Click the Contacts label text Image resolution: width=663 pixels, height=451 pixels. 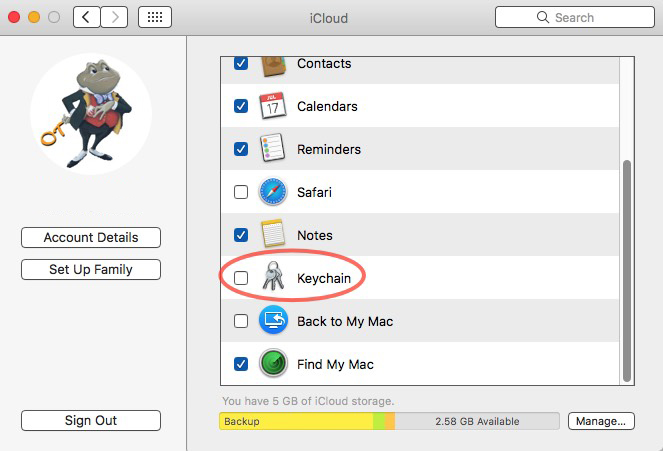(324, 63)
